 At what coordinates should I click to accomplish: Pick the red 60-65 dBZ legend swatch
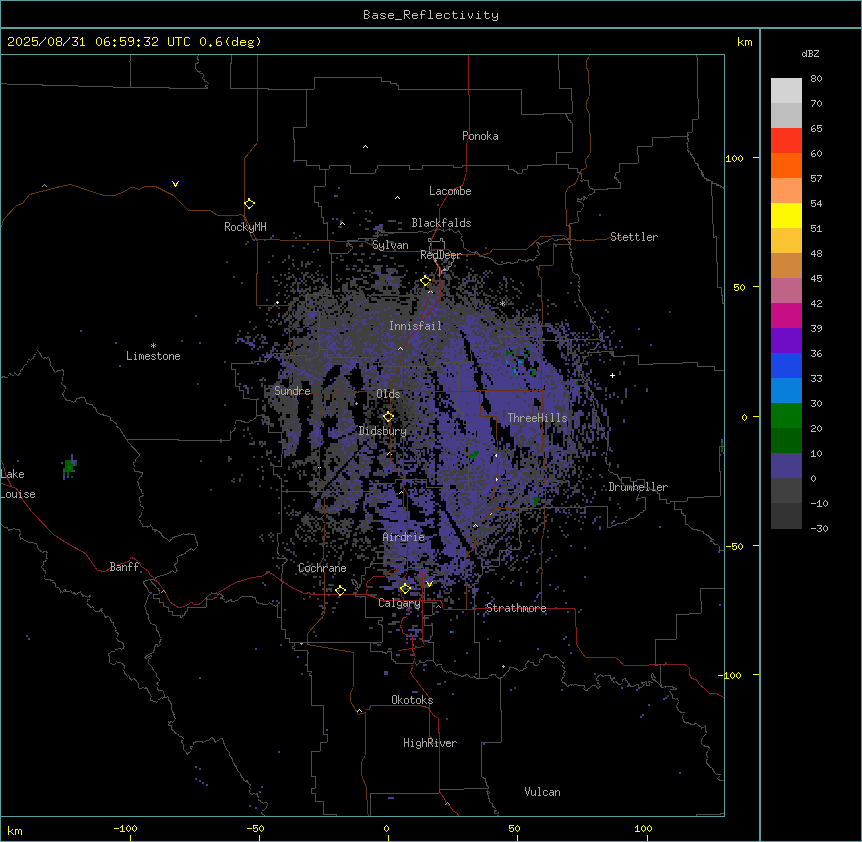786,141
